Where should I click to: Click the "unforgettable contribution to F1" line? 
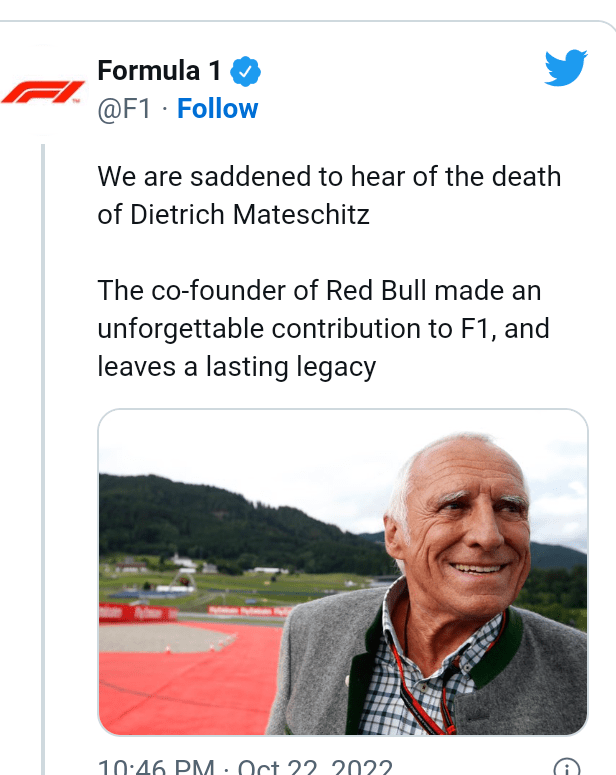pyautogui.click(x=322, y=328)
